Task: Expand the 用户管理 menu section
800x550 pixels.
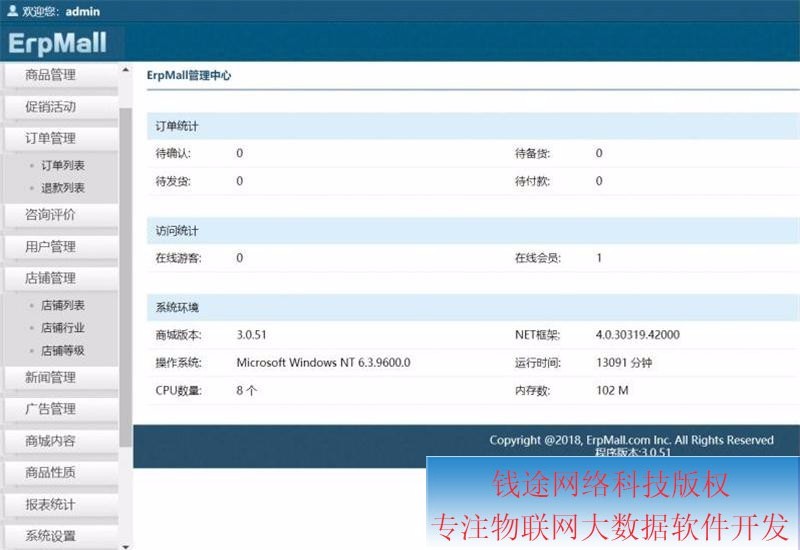Action: pyautogui.click(x=61, y=247)
